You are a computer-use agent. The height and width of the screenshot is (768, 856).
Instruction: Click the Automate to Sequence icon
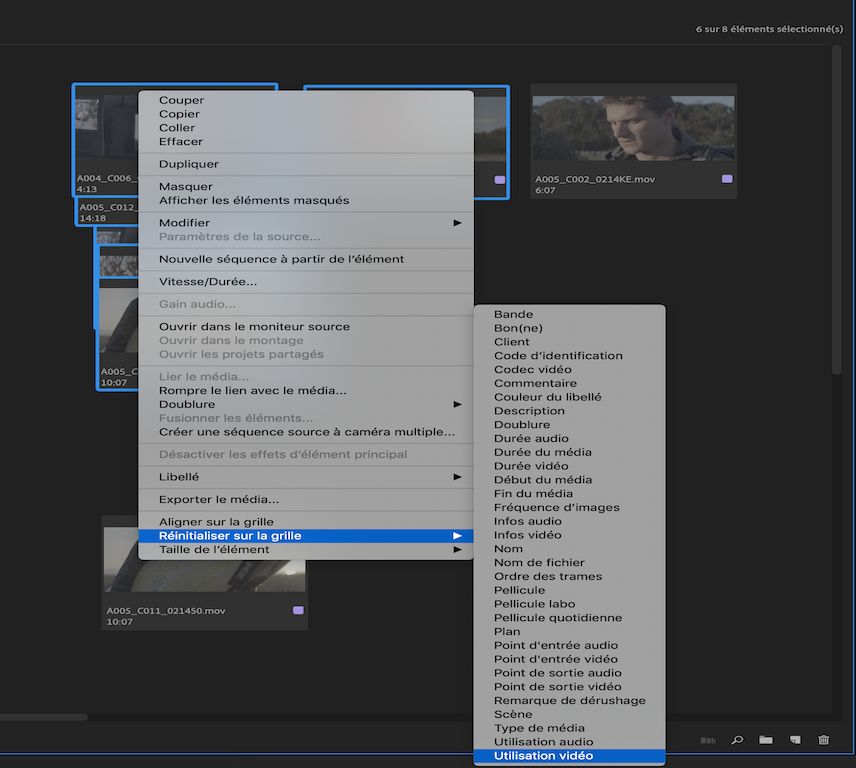[708, 740]
